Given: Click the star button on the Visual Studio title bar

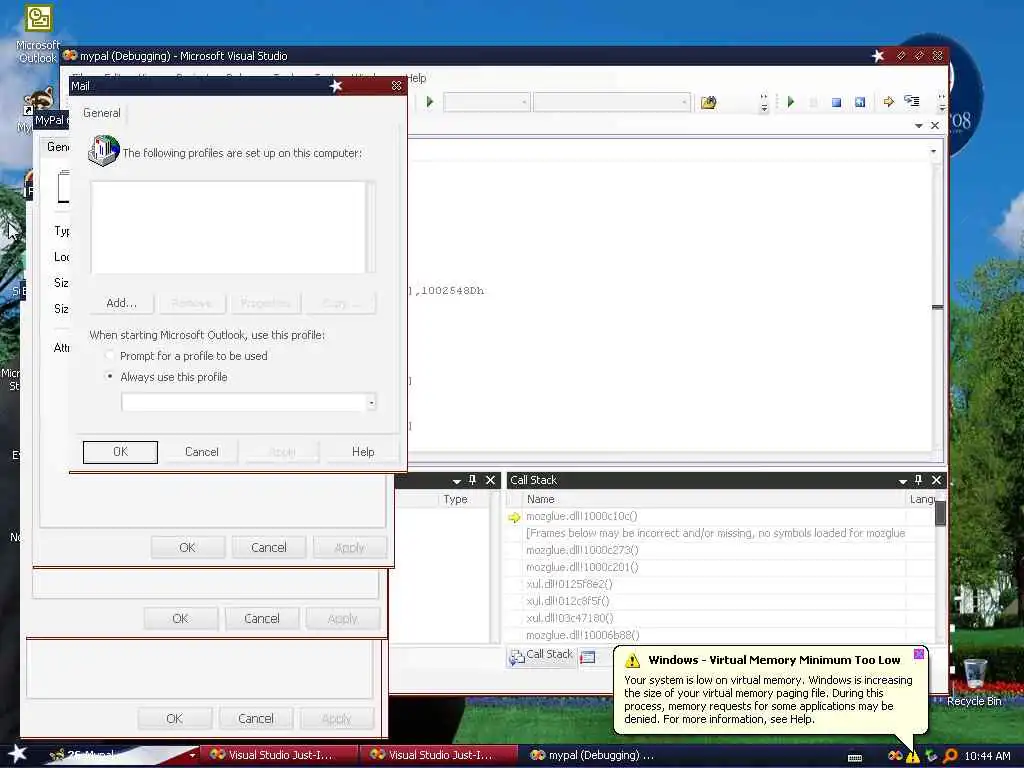Looking at the screenshot, I should point(878,56).
